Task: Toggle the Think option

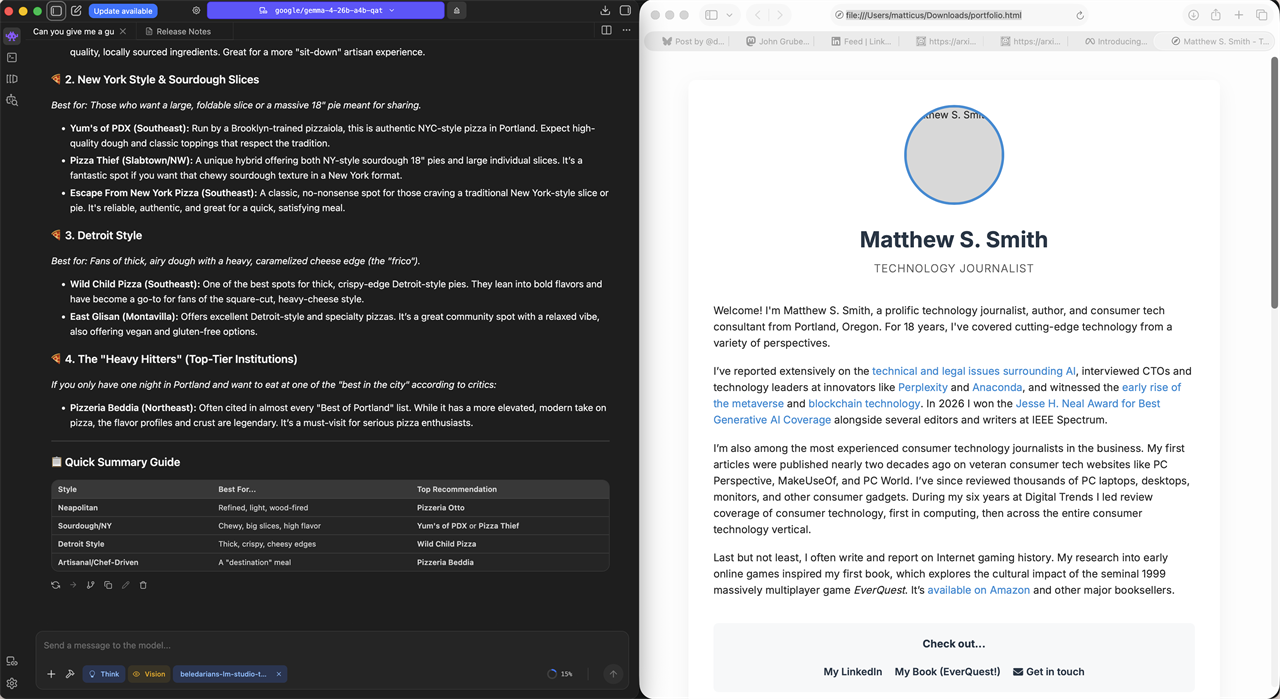Action: (x=104, y=674)
